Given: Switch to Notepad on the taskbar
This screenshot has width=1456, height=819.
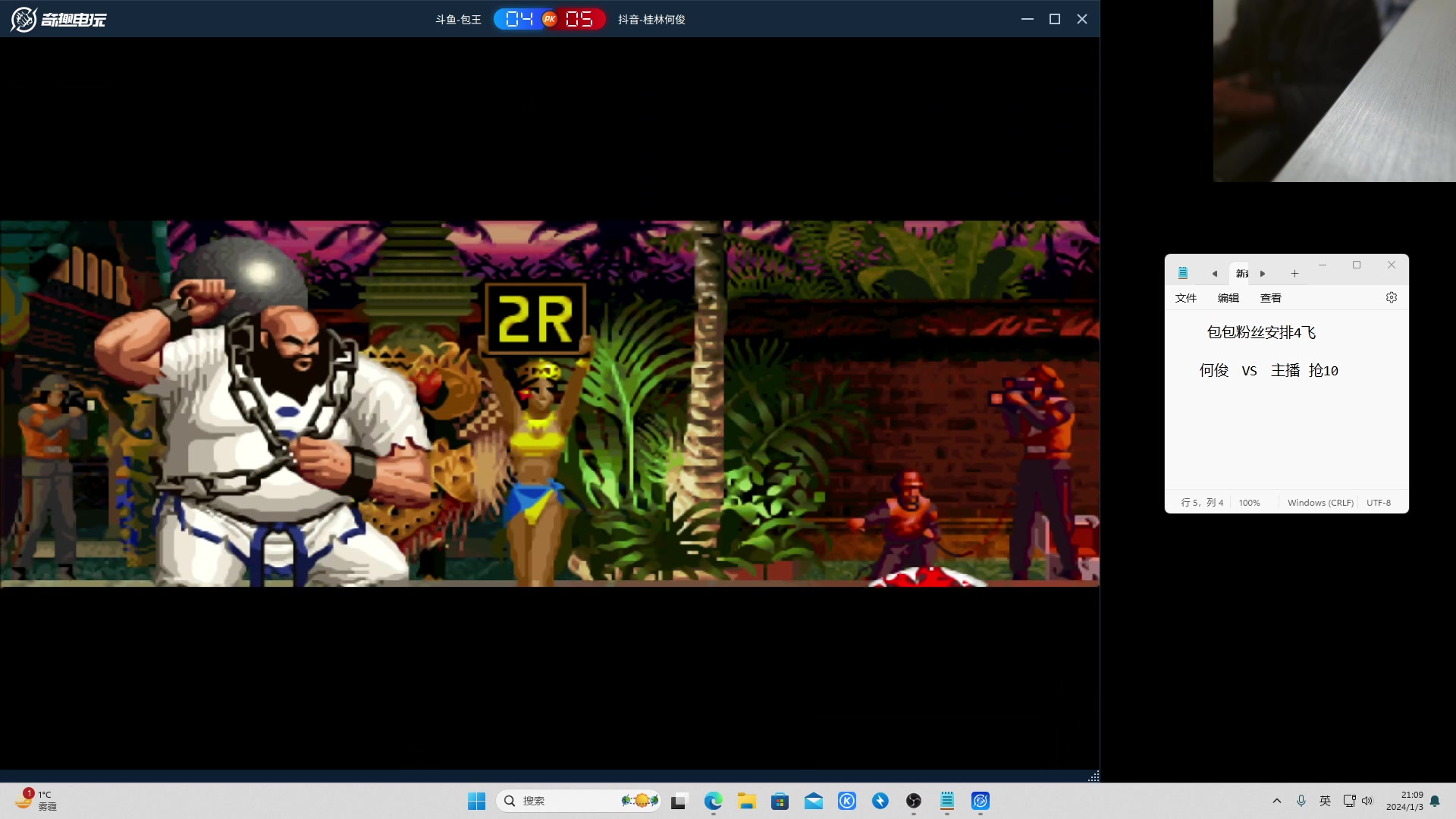Looking at the screenshot, I should tap(947, 801).
